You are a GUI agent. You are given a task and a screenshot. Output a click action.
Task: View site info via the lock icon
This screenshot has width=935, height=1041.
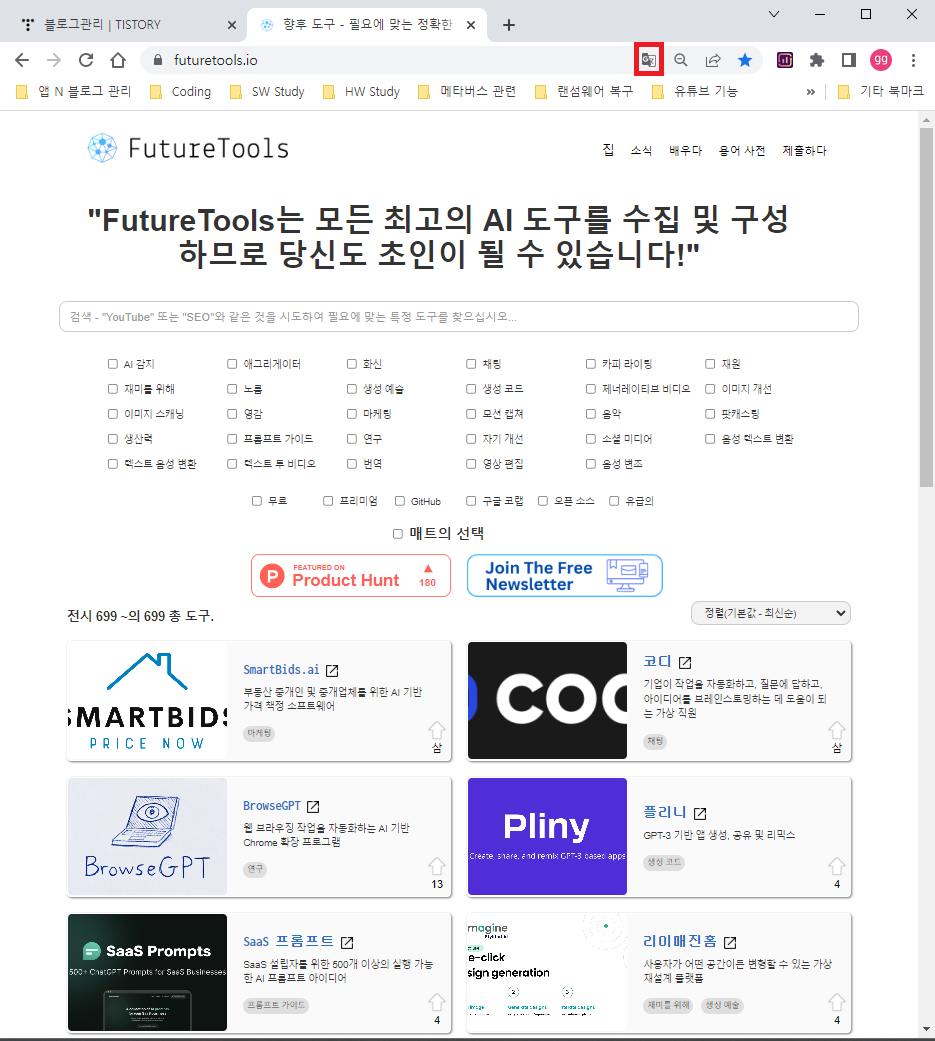pos(157,60)
